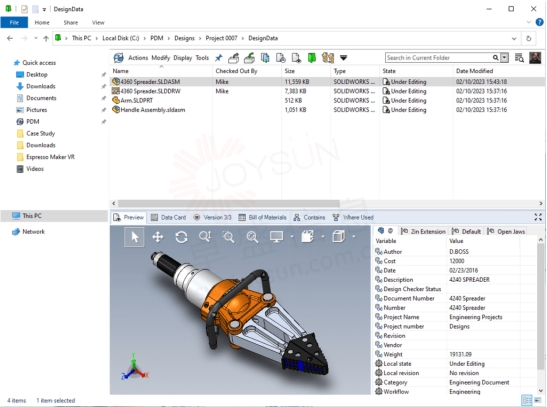Expand the sheet view options arrow

click(323, 237)
